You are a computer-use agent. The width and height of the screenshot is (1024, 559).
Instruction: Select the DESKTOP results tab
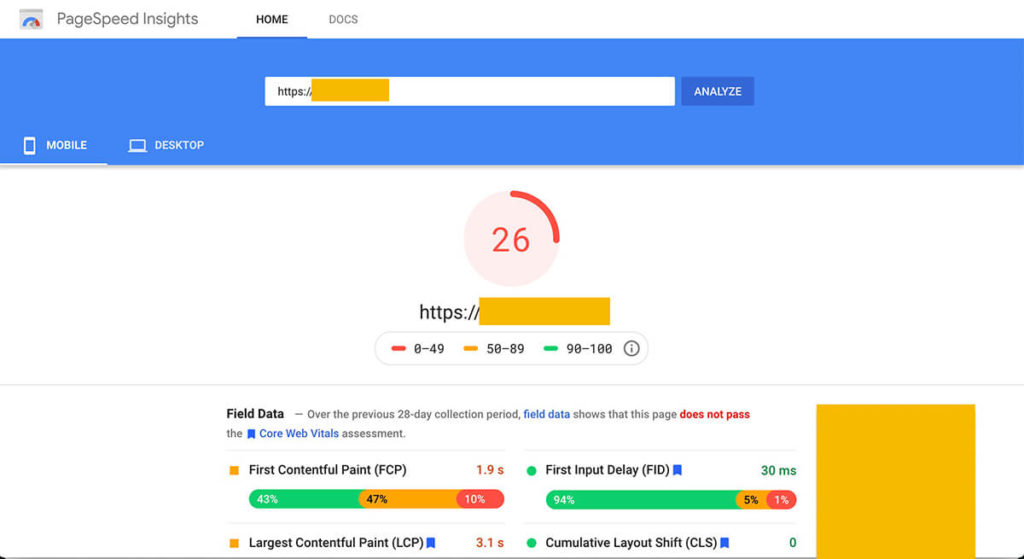pyautogui.click(x=166, y=145)
